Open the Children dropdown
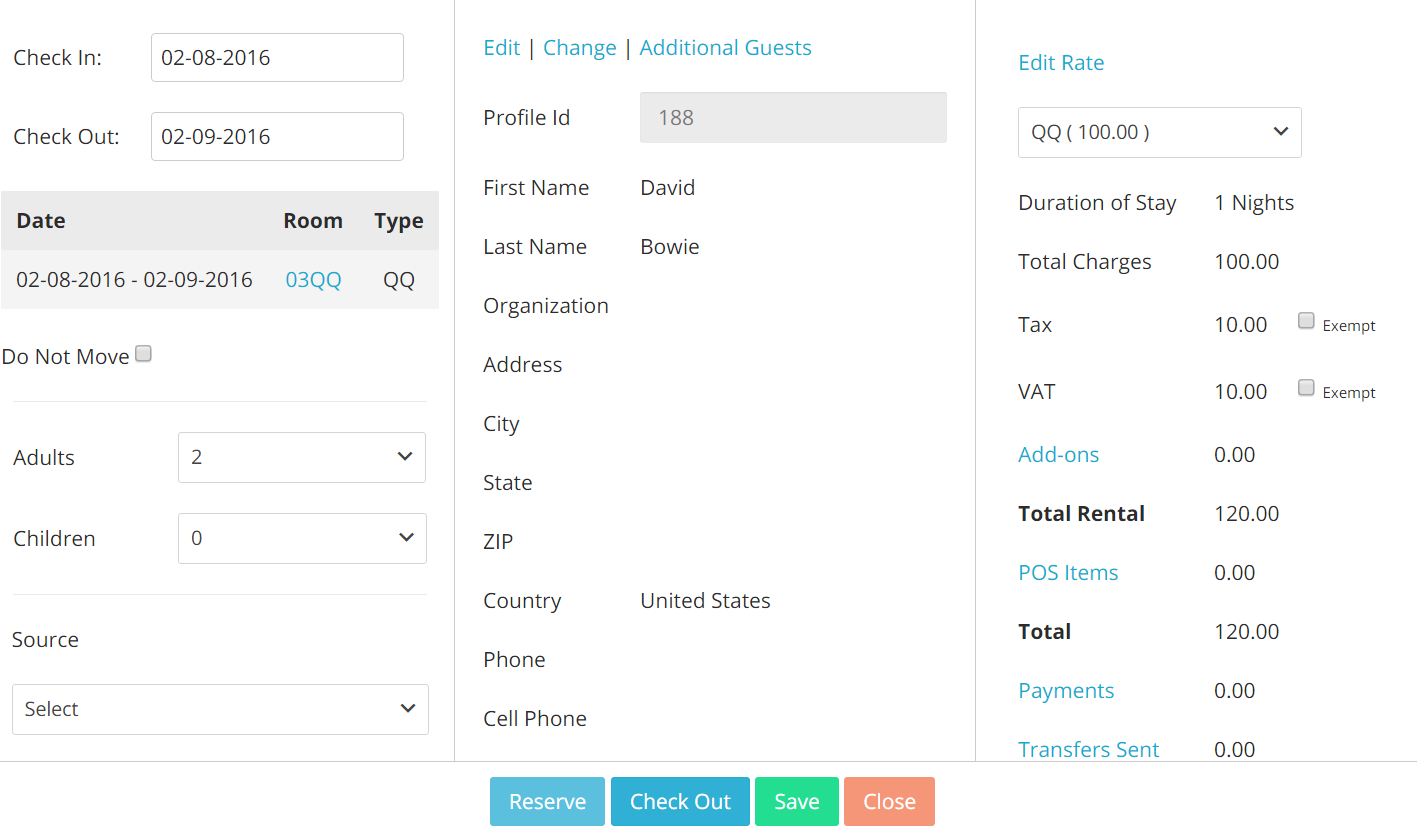 [x=302, y=539]
